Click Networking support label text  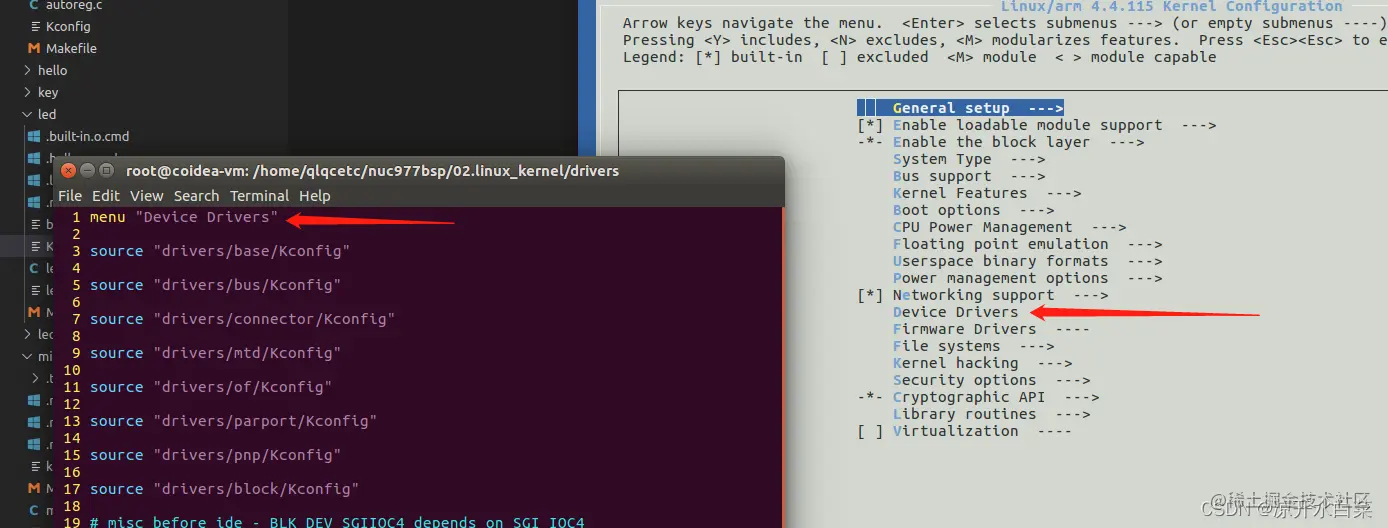pyautogui.click(x=973, y=295)
